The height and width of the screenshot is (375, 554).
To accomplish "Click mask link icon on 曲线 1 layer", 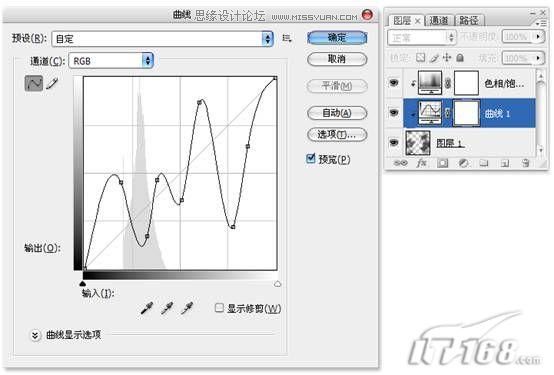I will [x=447, y=113].
